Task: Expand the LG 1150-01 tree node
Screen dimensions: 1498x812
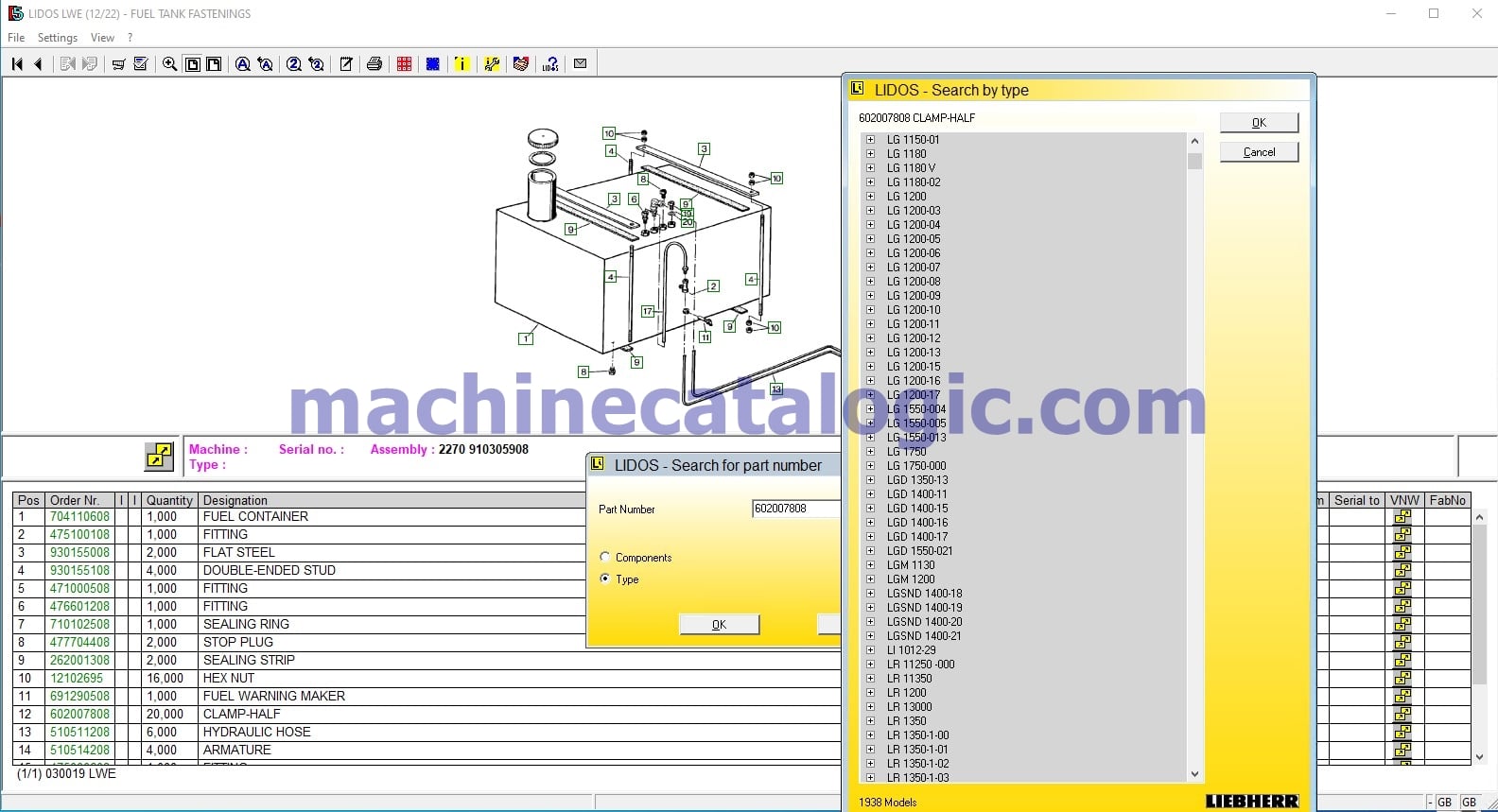Action: tap(870, 140)
